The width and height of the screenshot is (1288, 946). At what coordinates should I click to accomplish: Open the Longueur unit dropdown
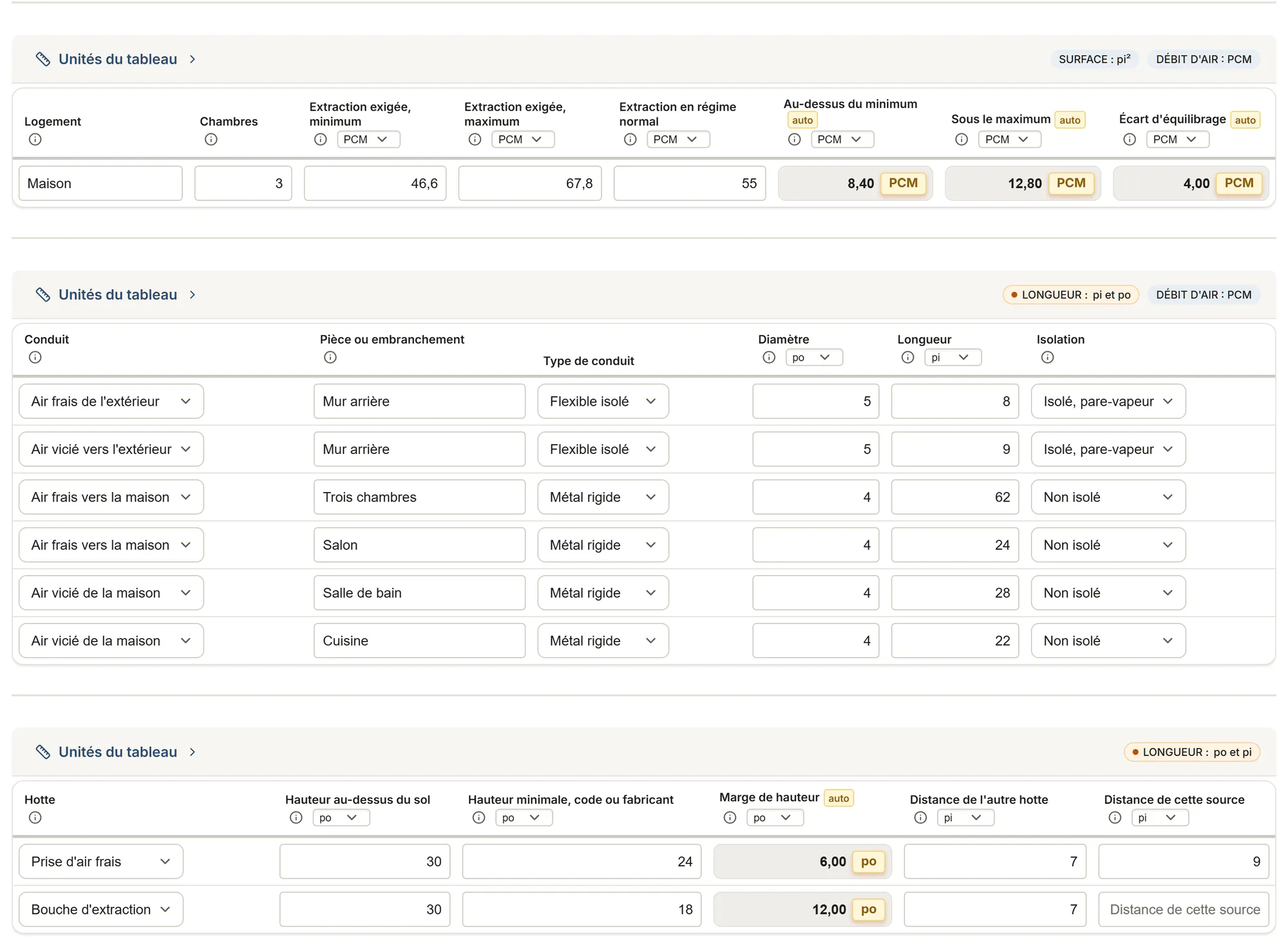pyautogui.click(x=953, y=357)
